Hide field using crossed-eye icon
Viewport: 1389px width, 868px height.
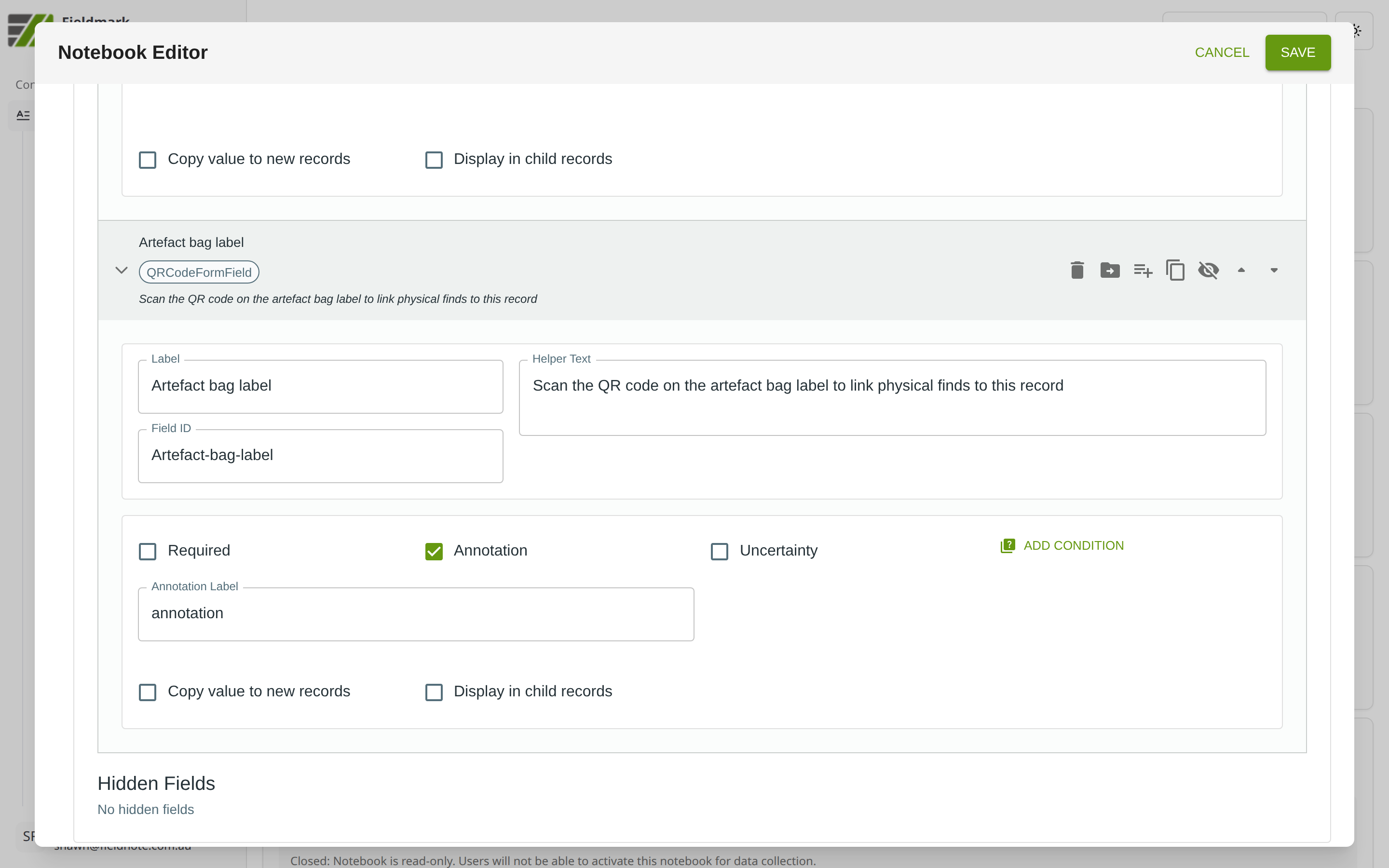click(1208, 270)
